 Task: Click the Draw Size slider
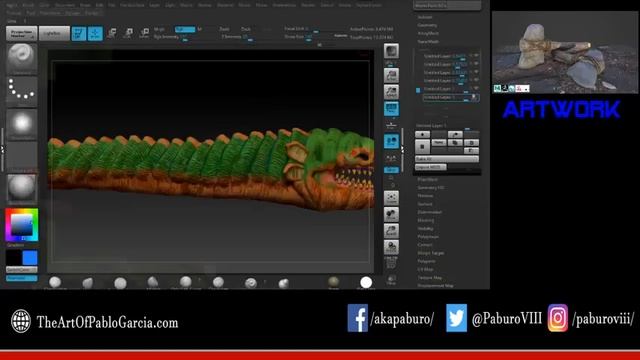point(304,37)
